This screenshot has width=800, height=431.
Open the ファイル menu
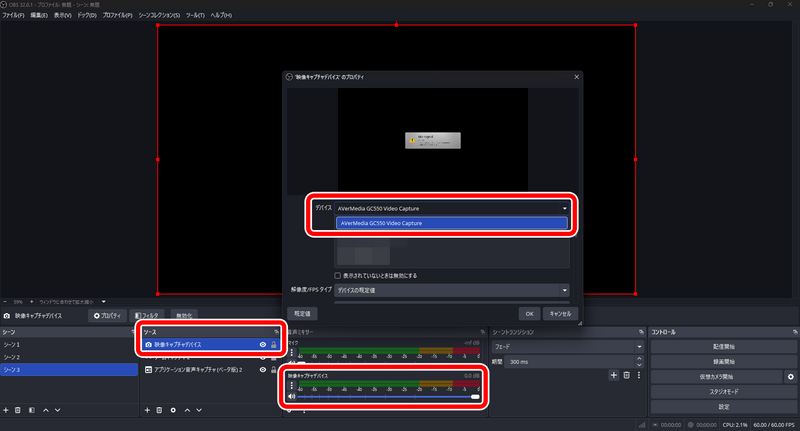click(13, 15)
